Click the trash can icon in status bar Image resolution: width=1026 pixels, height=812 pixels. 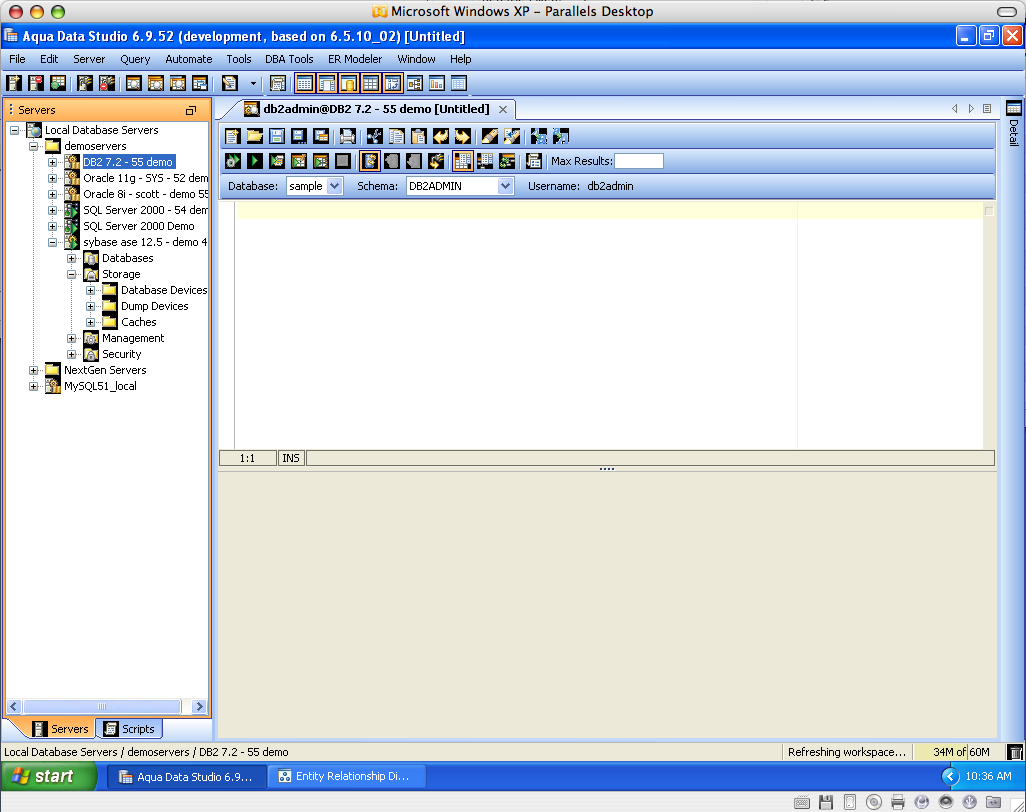pos(1015,752)
